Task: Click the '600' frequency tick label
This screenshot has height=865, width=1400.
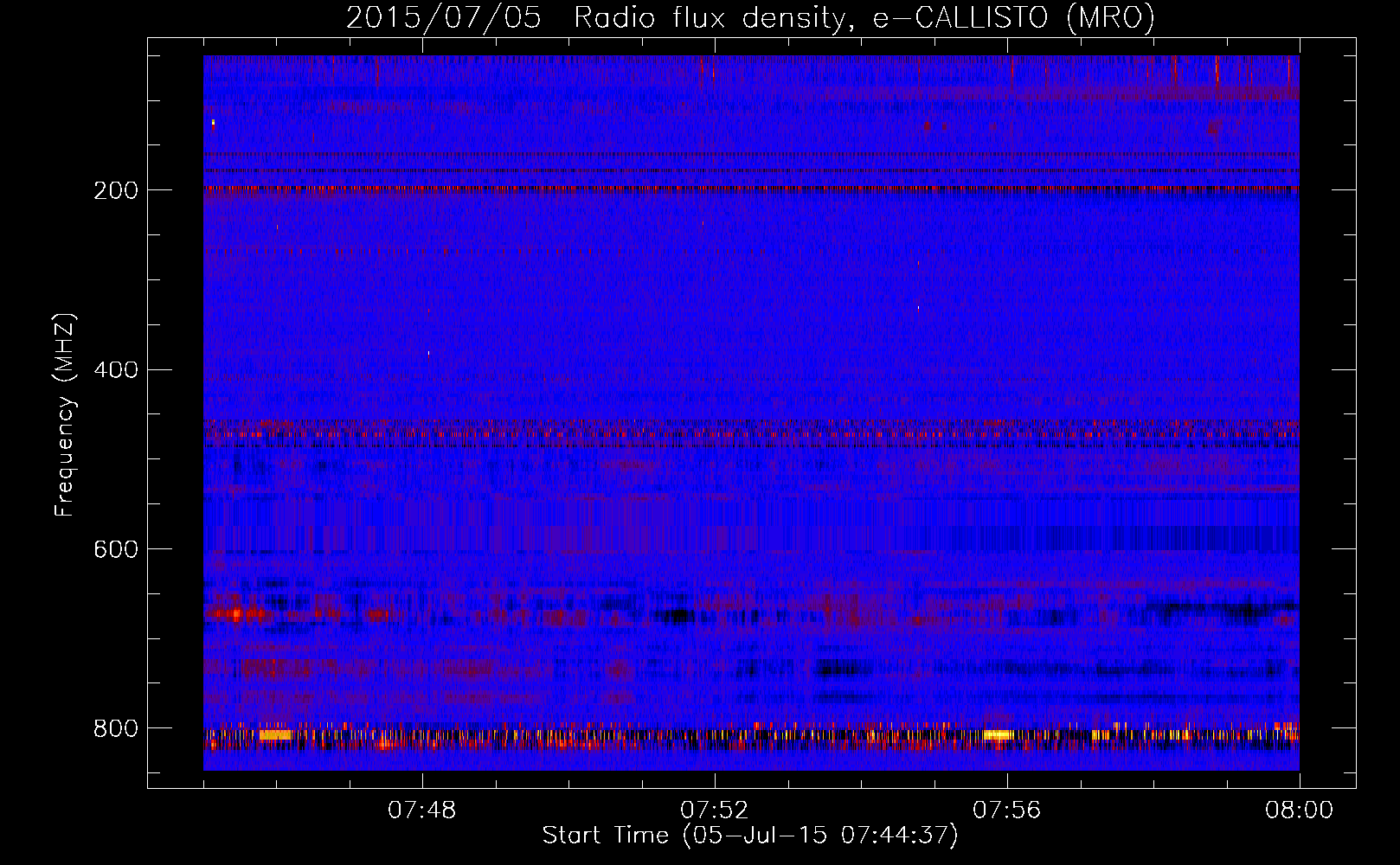Action: (115, 550)
